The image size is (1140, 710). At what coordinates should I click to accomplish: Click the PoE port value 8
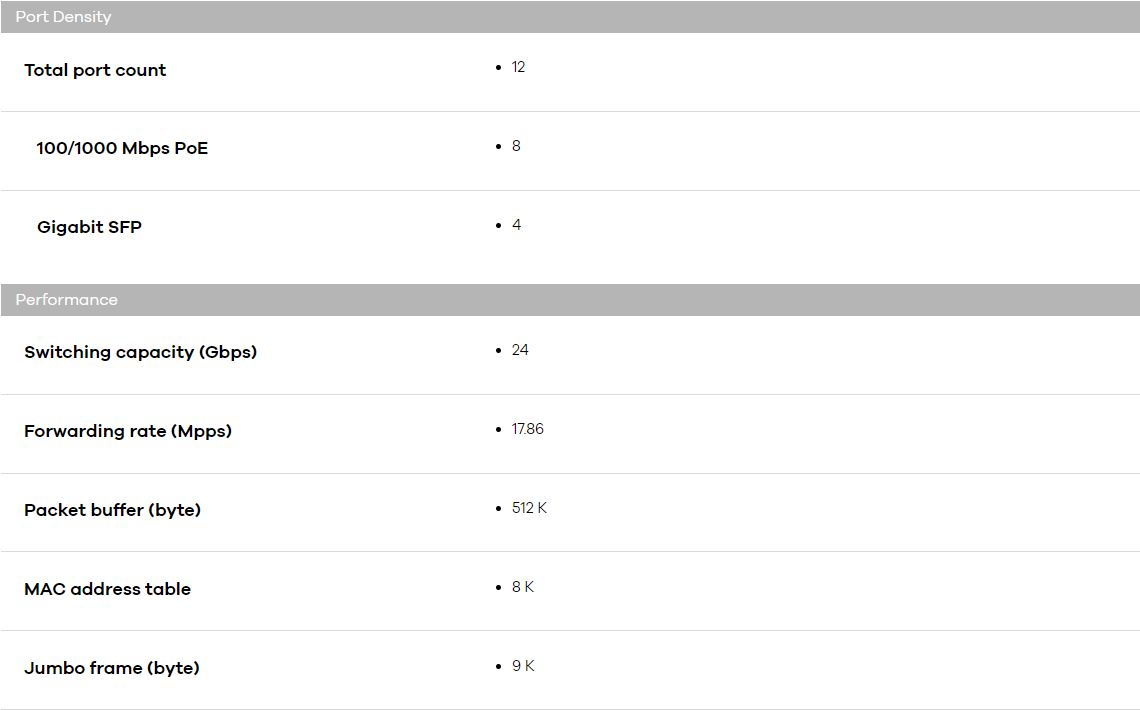[x=516, y=146]
